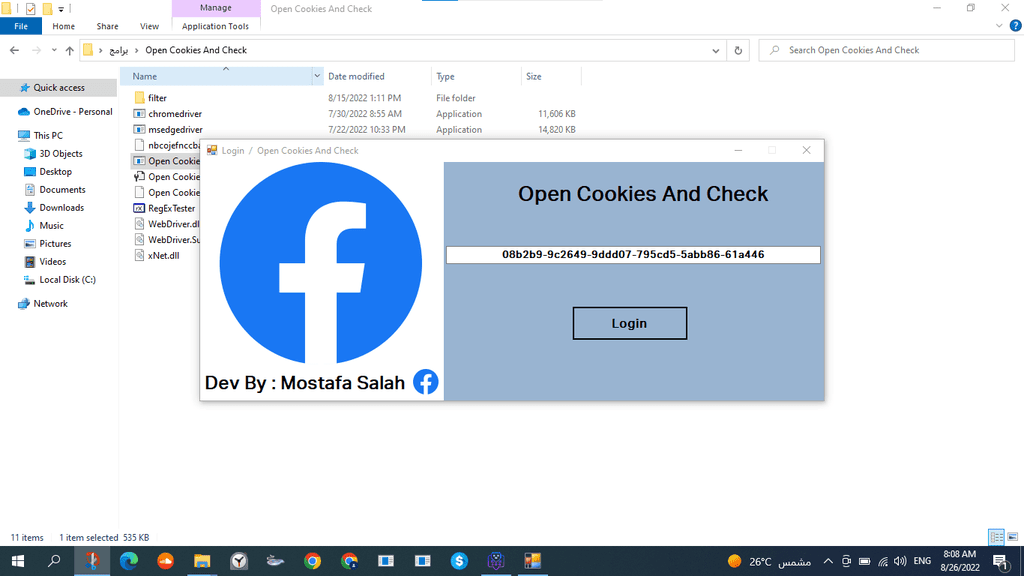Open Desktop folder in sidebar
The height and width of the screenshot is (576, 1024).
coord(56,172)
